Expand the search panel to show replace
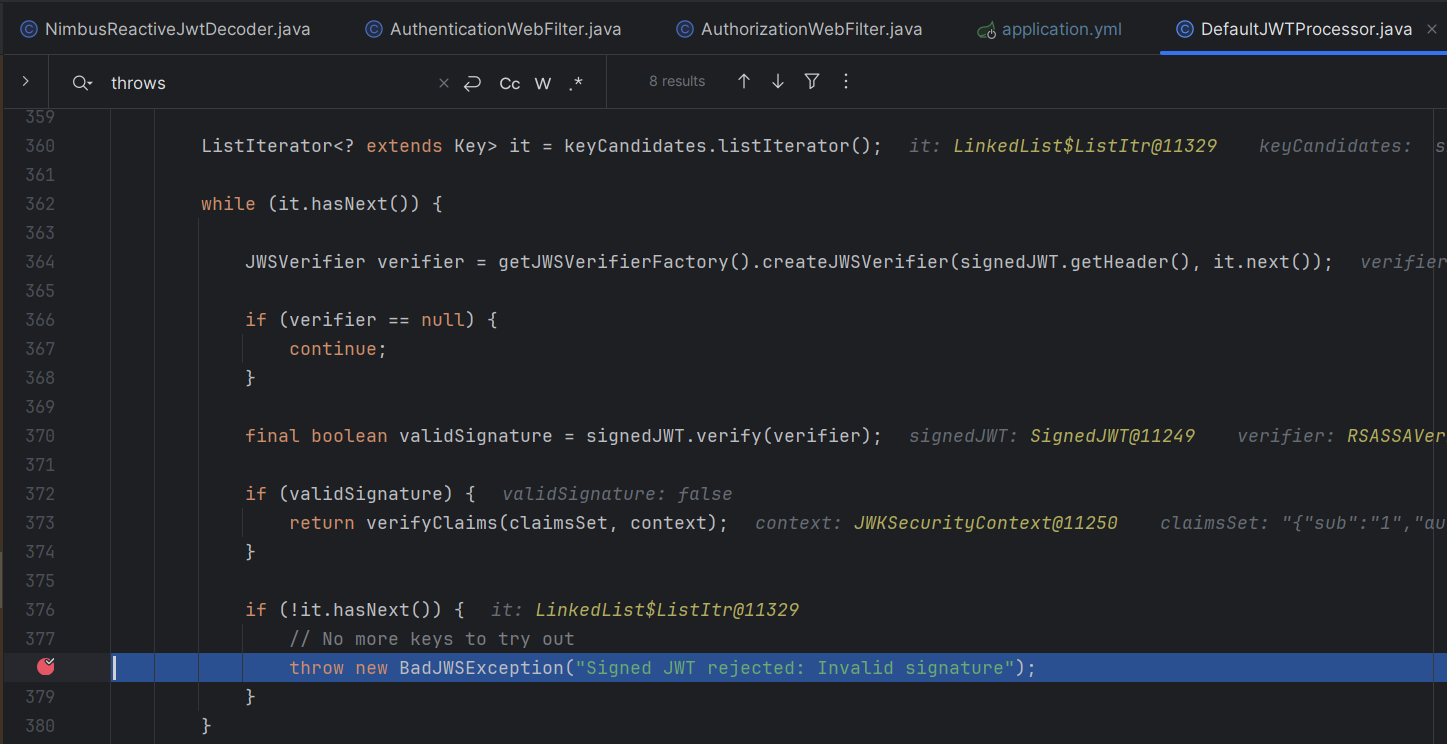 24,82
